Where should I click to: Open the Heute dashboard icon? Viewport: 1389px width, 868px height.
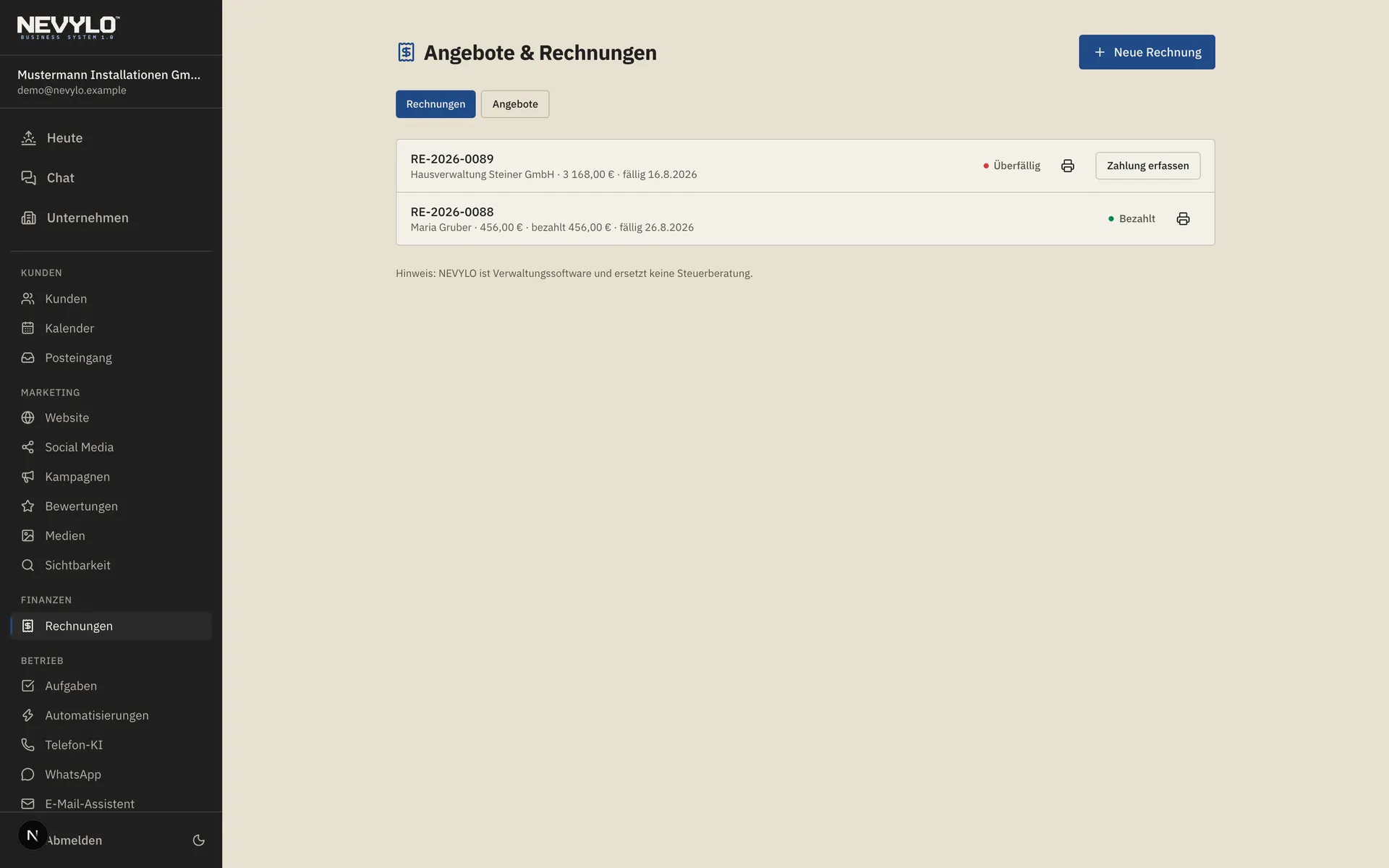28,138
